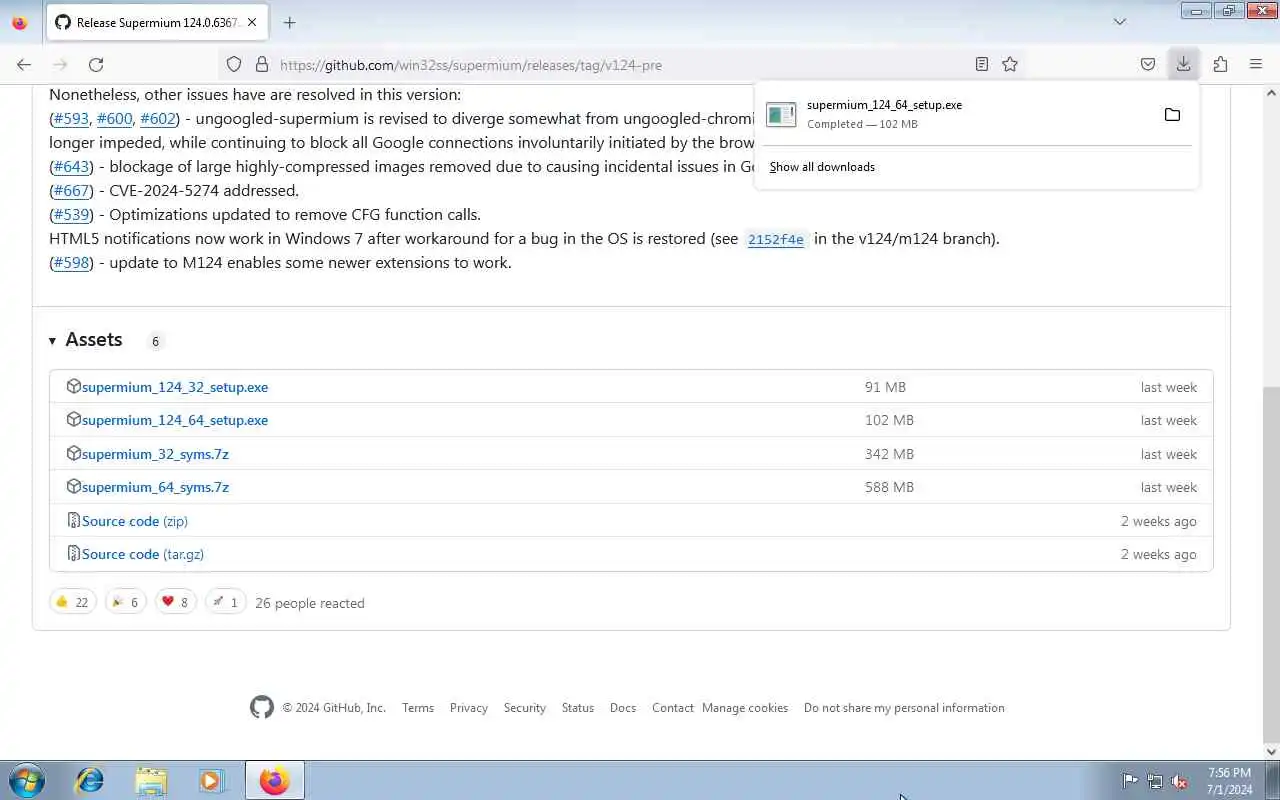Click the Firefox back arrow
This screenshot has width=1280, height=800.
[24, 64]
